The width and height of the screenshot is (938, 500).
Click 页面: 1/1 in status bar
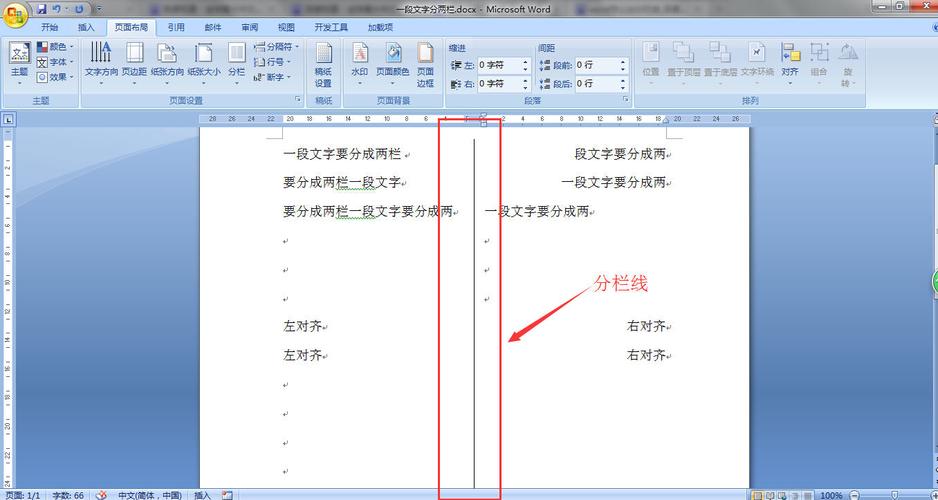(23, 495)
